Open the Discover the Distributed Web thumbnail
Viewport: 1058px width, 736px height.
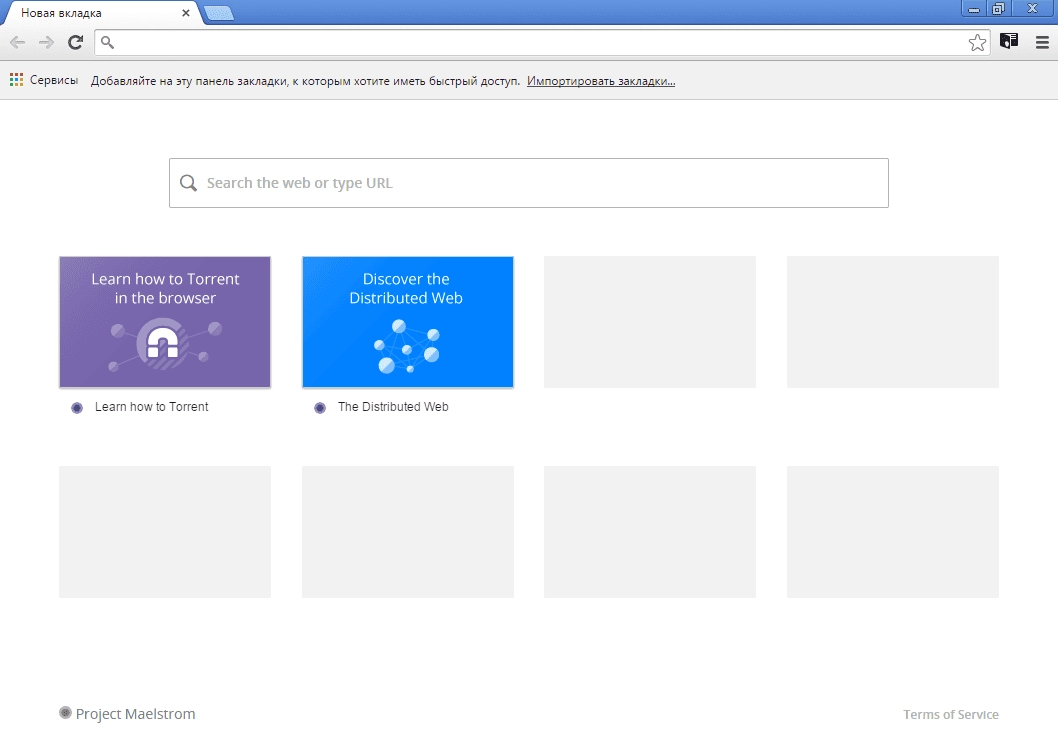[408, 322]
